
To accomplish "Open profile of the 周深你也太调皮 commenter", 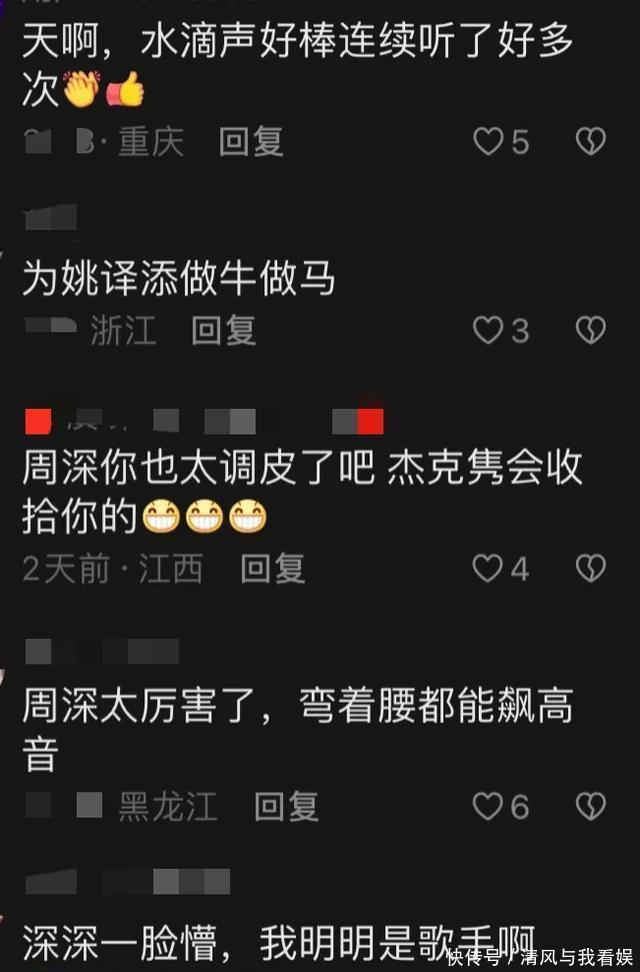I will [204, 421].
